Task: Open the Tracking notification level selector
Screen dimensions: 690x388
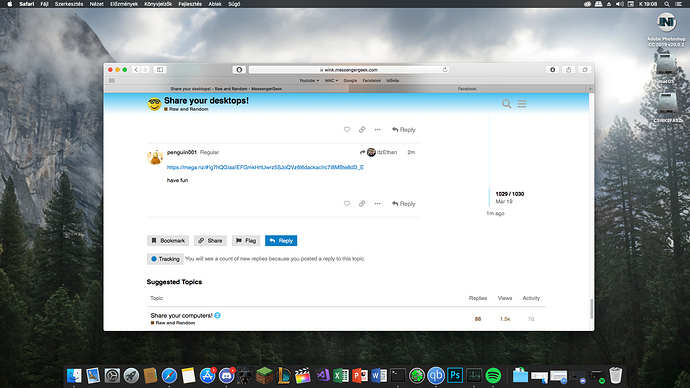Action: [x=165, y=259]
